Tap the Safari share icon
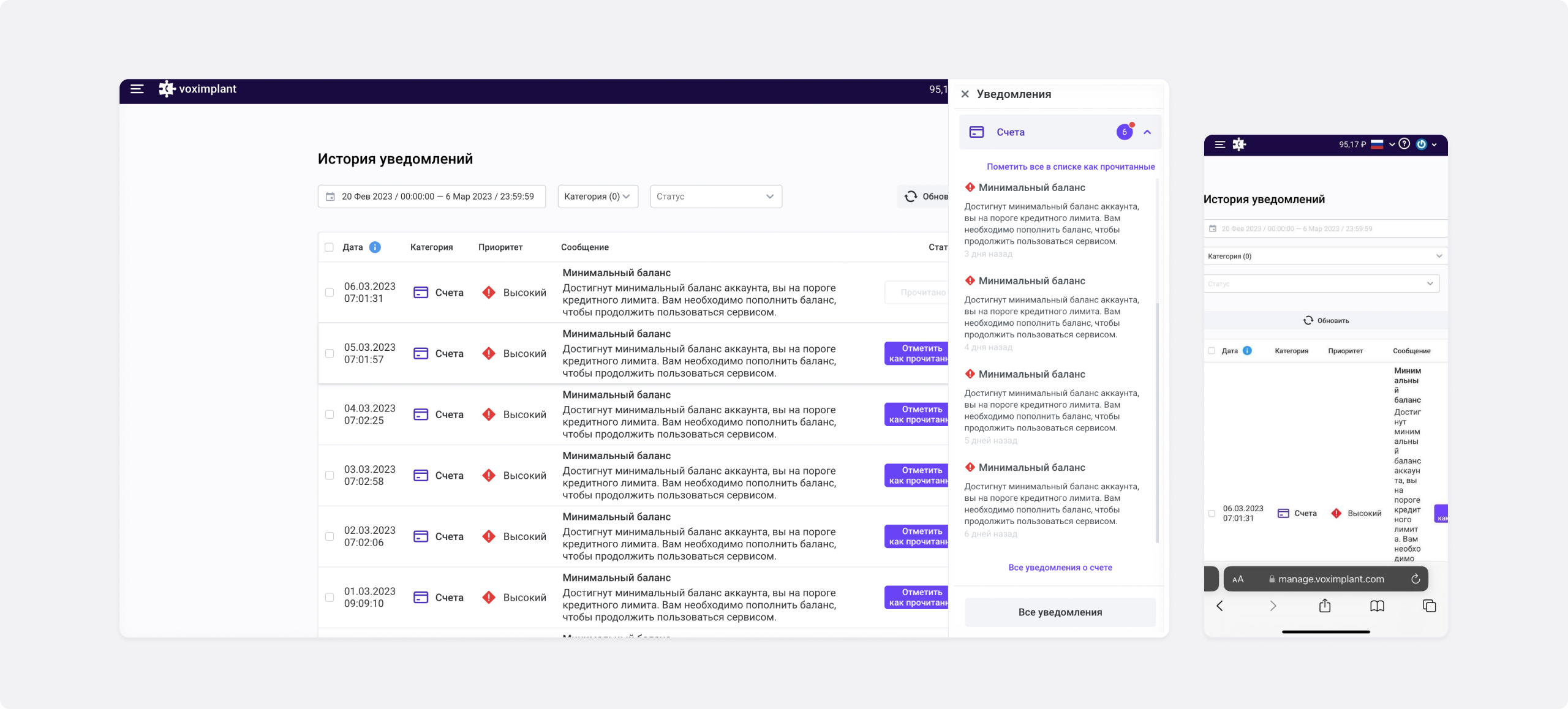 point(1325,606)
